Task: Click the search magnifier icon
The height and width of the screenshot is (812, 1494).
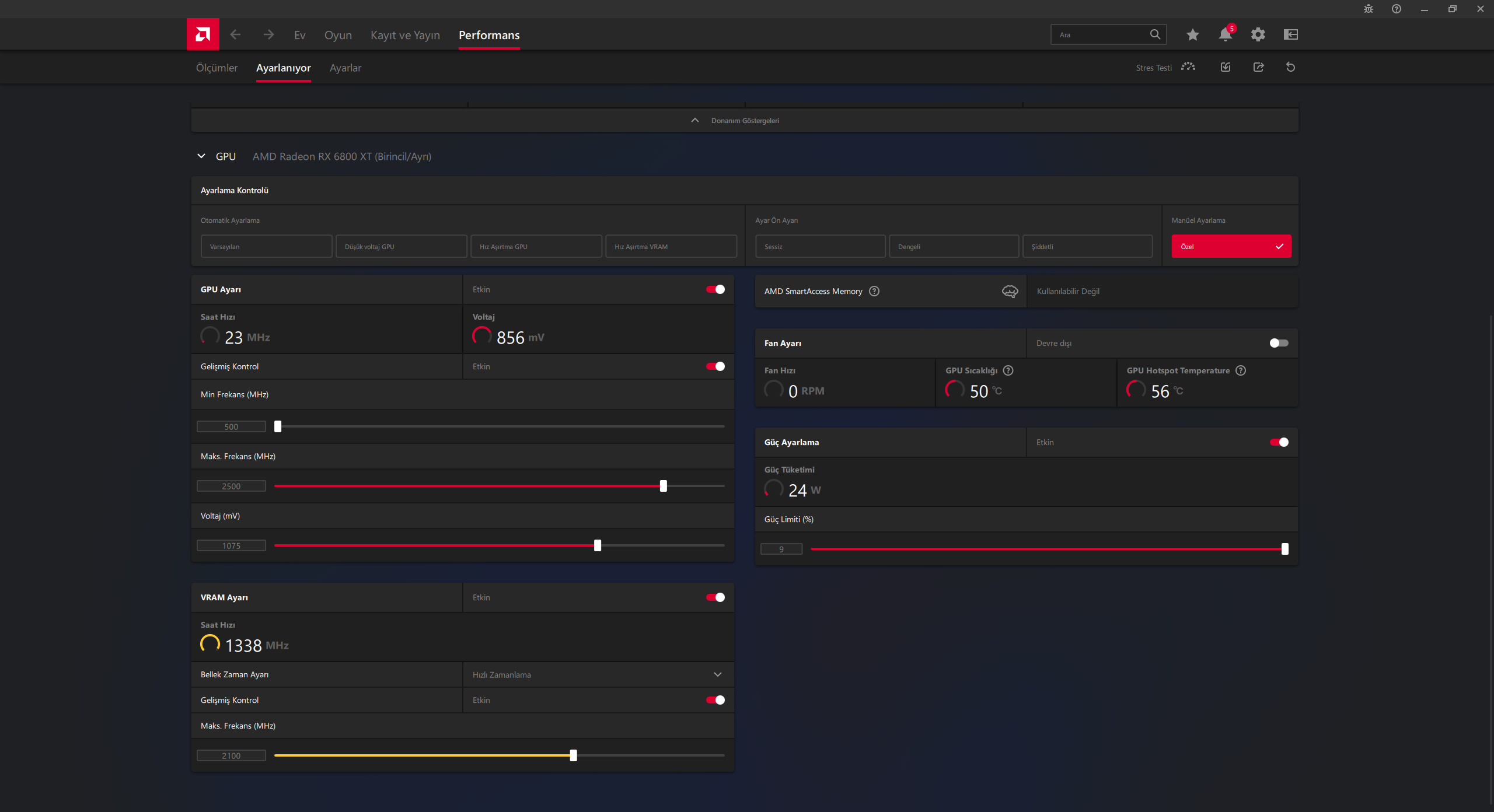Action: [x=1155, y=34]
